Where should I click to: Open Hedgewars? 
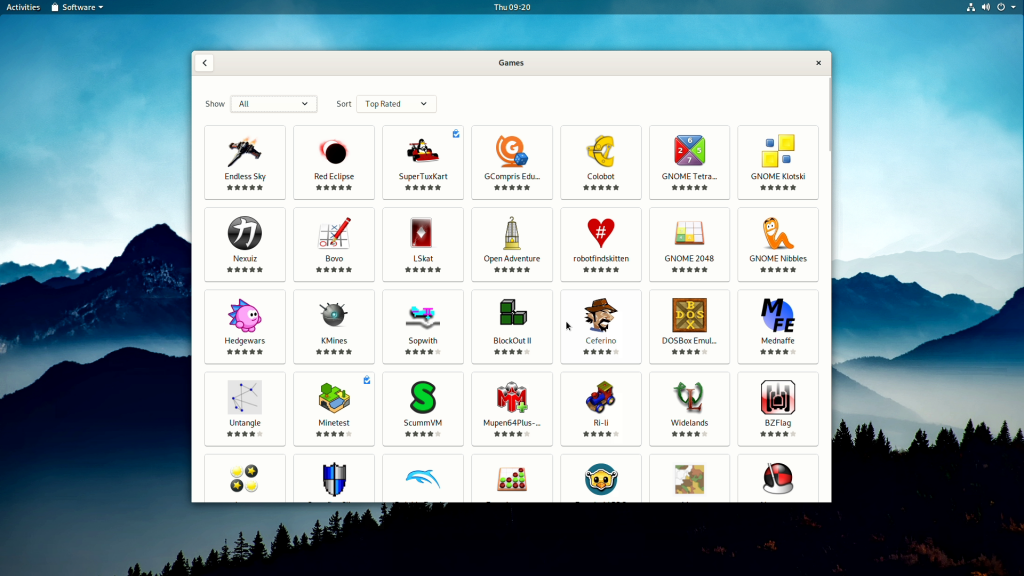point(244,326)
